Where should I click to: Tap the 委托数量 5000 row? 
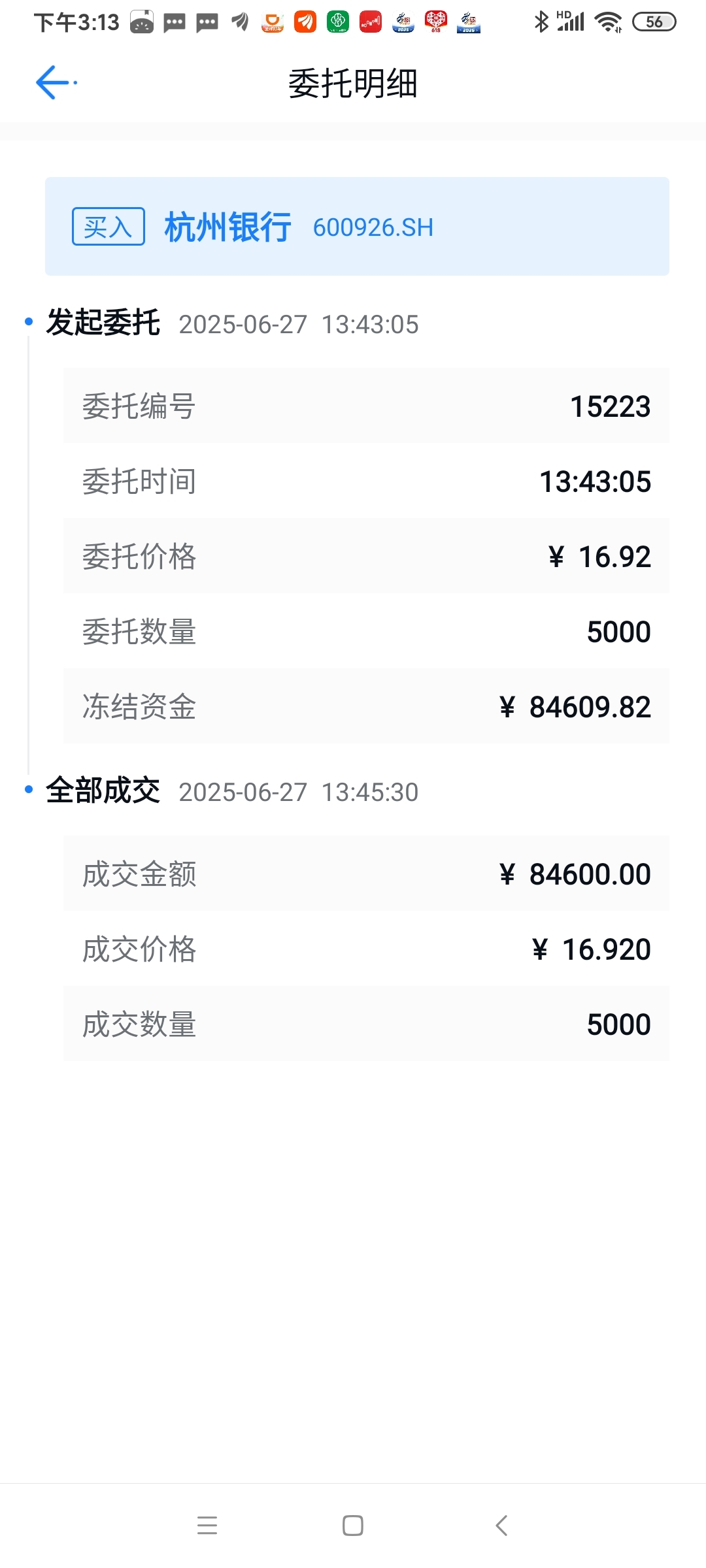(x=366, y=631)
